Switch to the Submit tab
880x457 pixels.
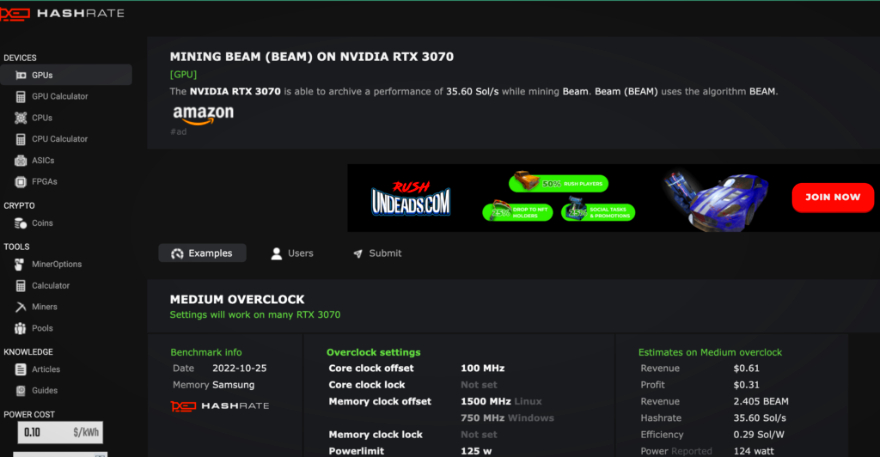tap(377, 253)
